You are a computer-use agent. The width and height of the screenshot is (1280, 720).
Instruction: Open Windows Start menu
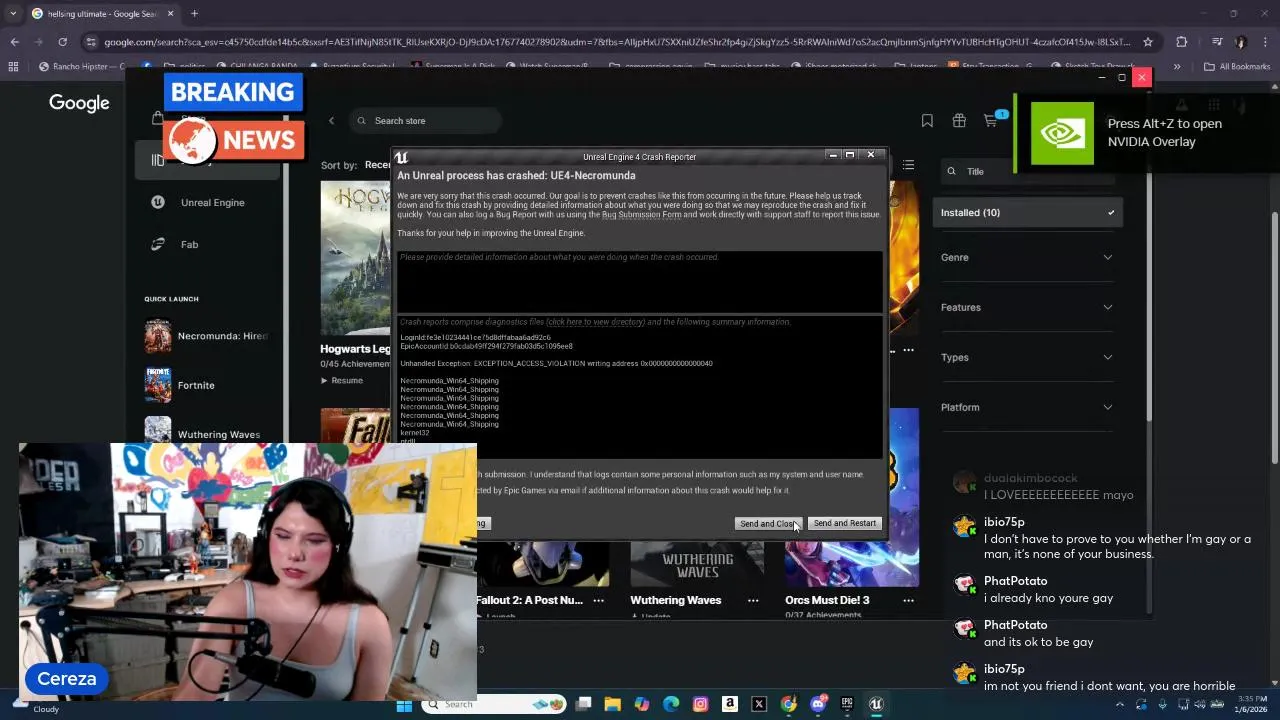404,705
